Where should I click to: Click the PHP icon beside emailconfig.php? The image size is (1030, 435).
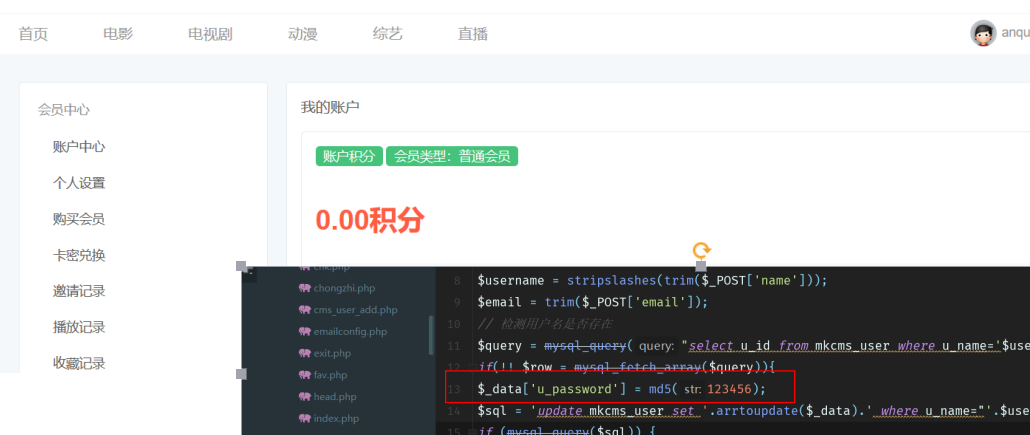pos(304,331)
